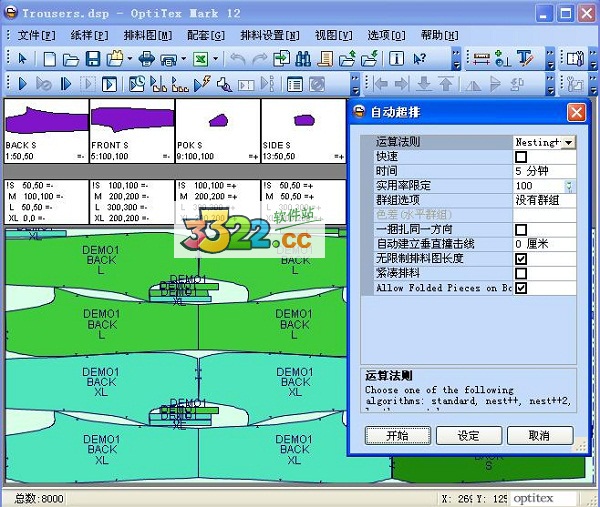Click the 设定 button
Screen dimensions: 600x507
(469, 435)
